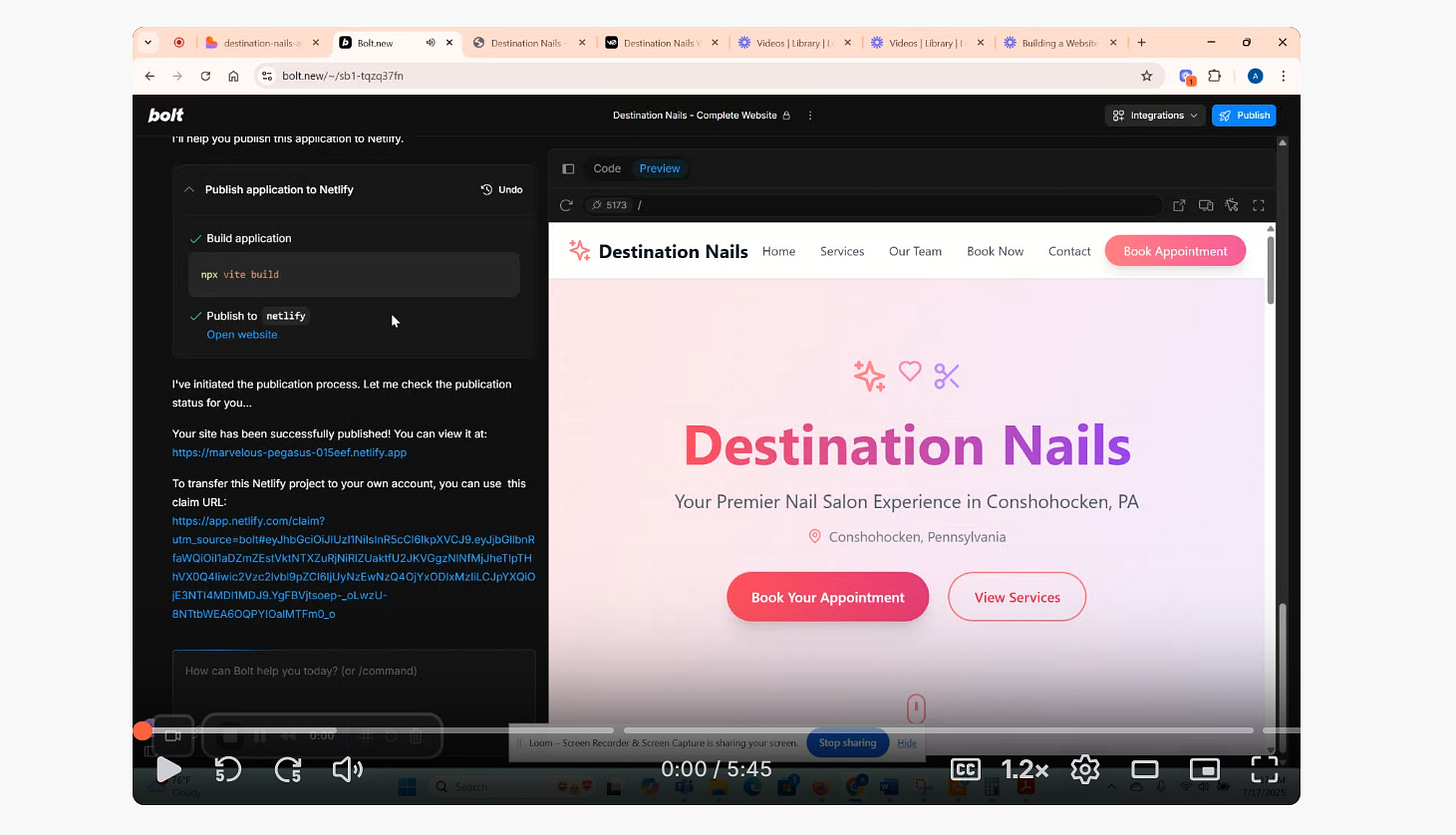Switch to the Code tab
Viewport: 1456px width, 835px height.
[607, 169]
